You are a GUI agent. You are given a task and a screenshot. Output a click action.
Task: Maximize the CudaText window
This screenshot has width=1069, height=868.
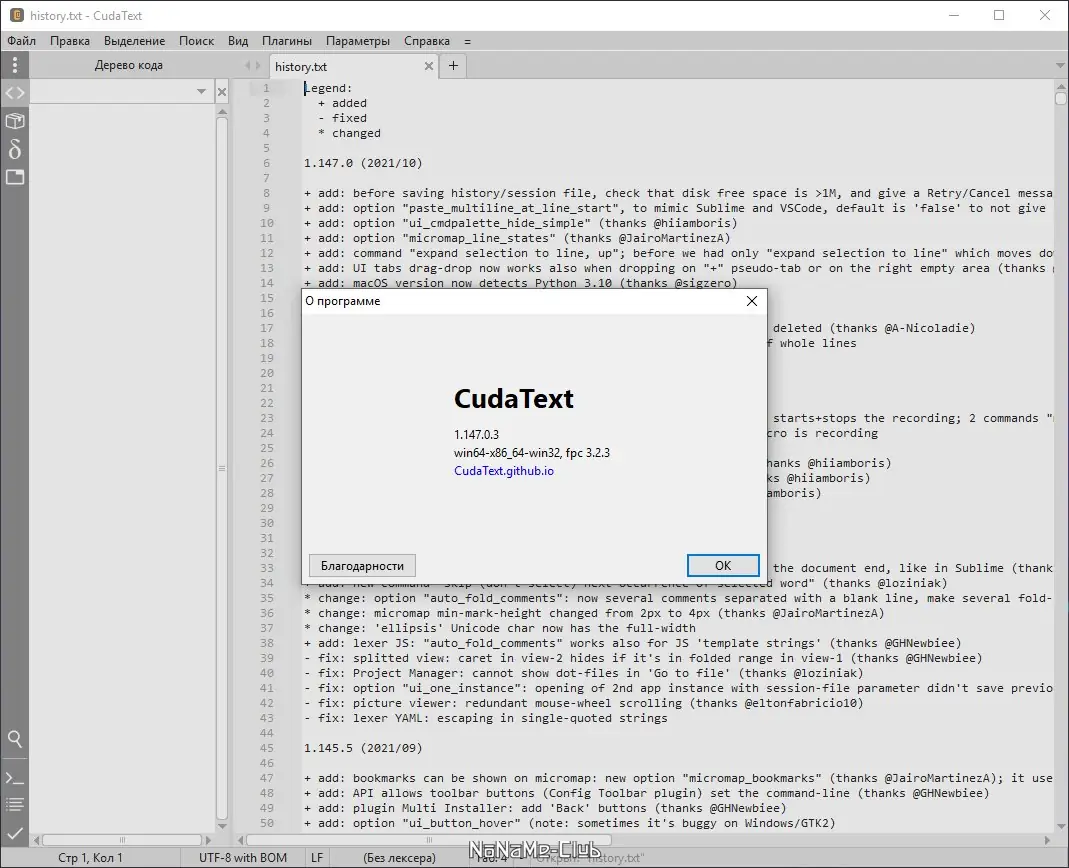[x=999, y=15]
